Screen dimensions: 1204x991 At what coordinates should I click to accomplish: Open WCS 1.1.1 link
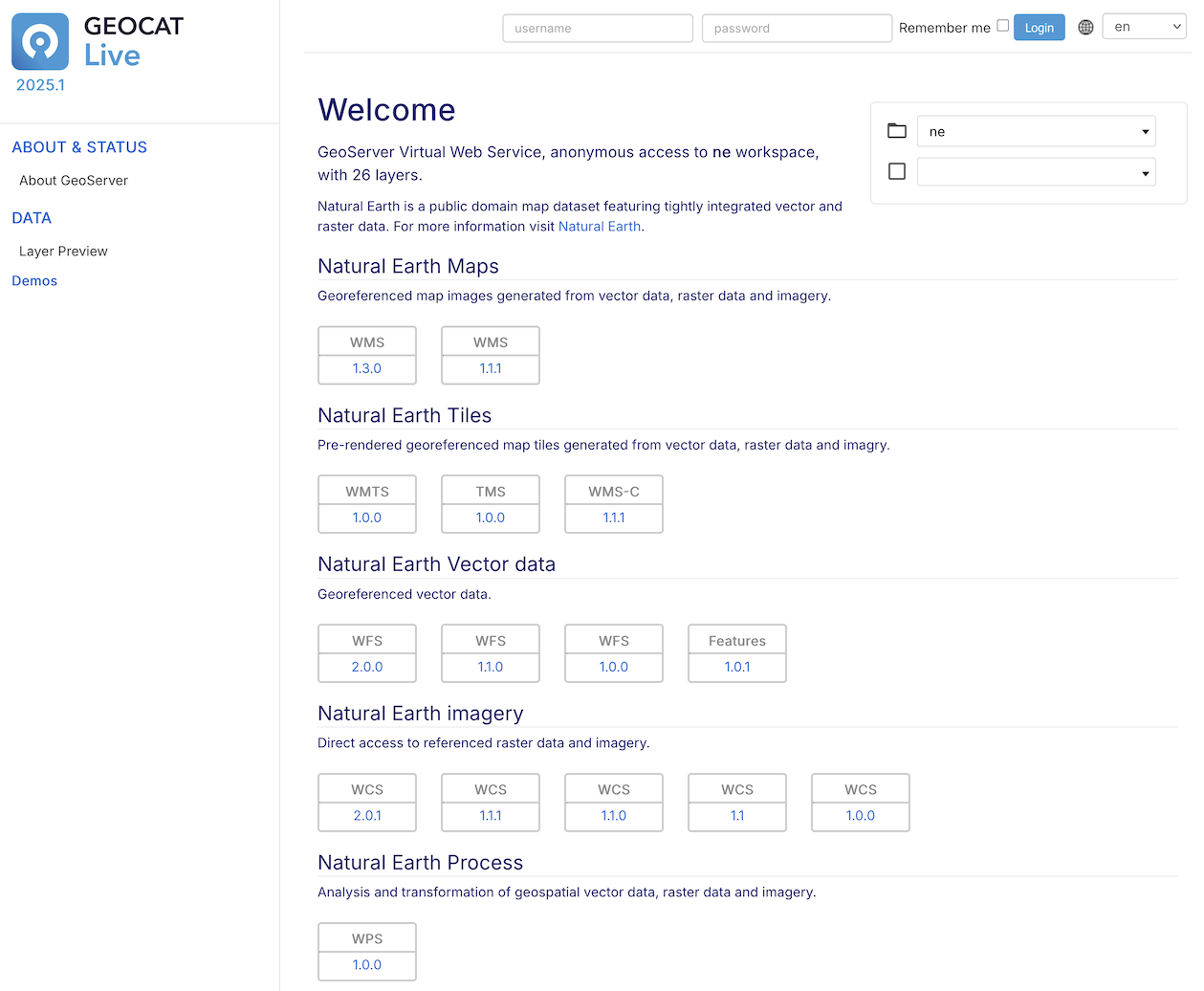click(491, 816)
